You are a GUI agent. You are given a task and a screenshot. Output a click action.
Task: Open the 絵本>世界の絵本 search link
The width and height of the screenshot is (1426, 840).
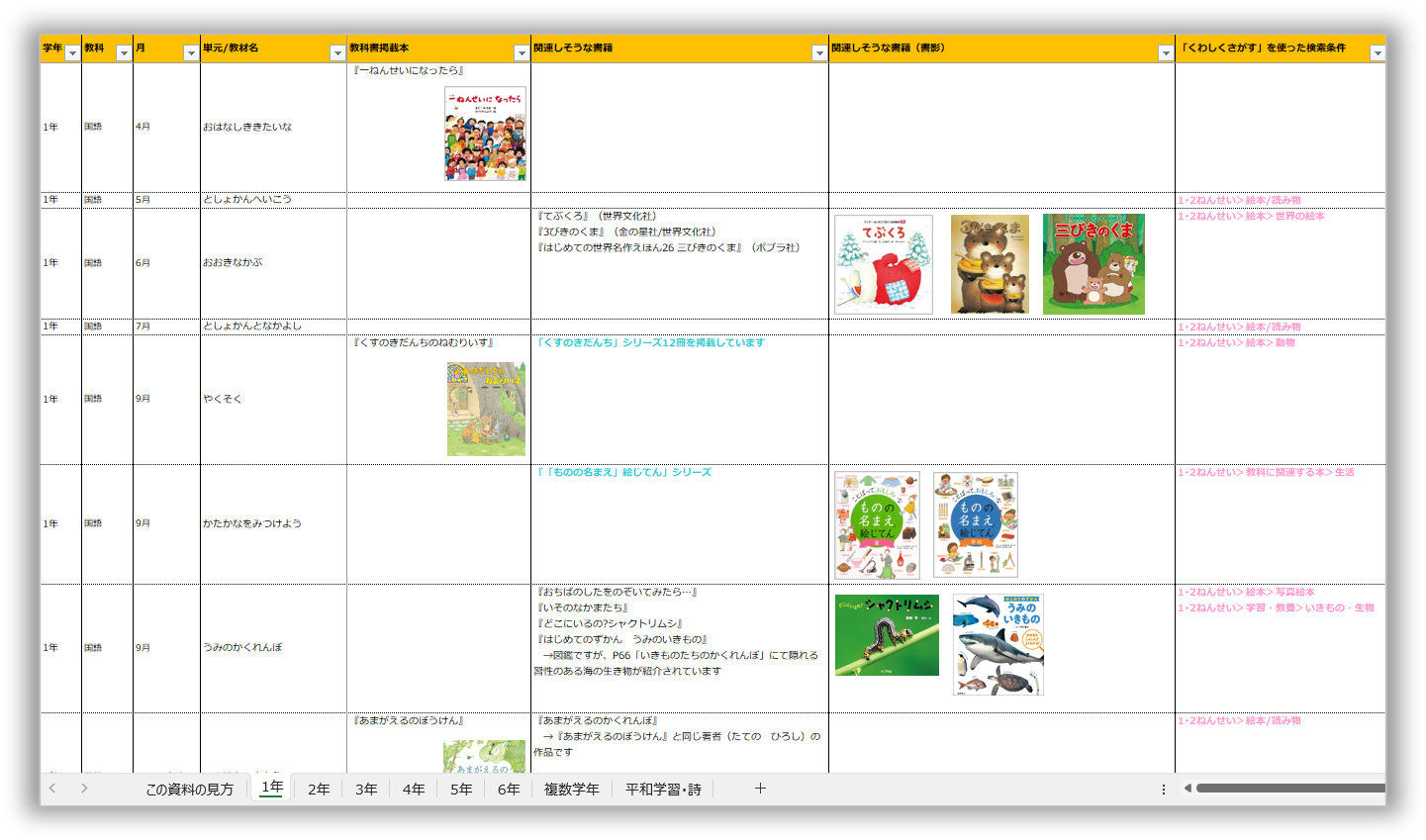point(1251,216)
